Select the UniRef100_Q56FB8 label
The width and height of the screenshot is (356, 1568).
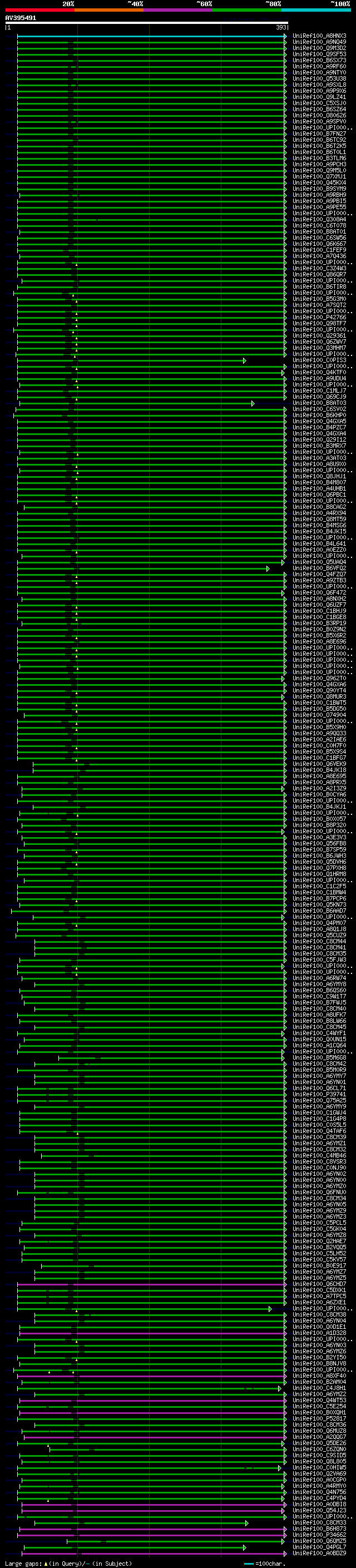click(x=319, y=844)
